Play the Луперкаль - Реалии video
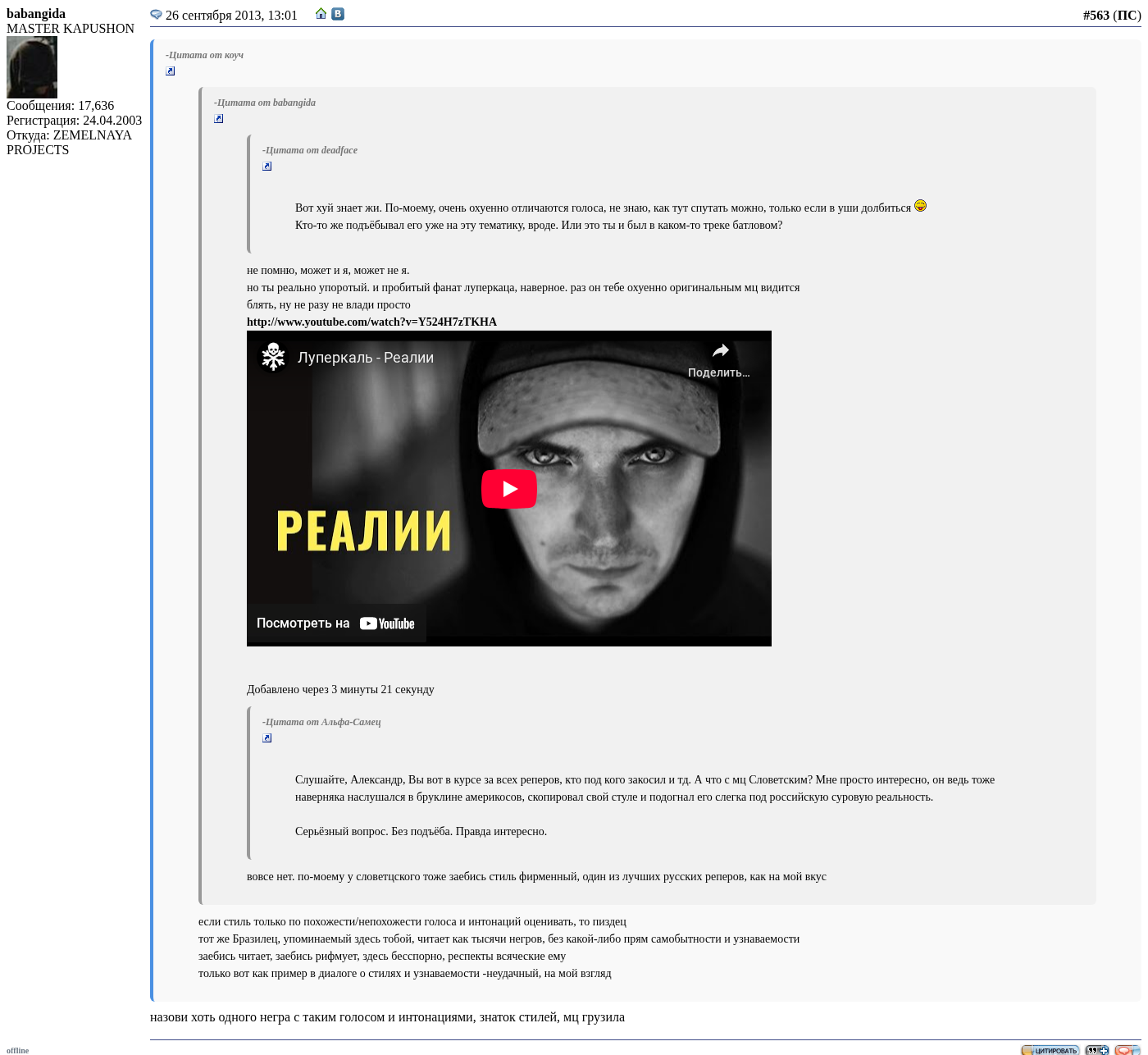The width and height of the screenshot is (1148, 1055). pyautogui.click(x=508, y=489)
